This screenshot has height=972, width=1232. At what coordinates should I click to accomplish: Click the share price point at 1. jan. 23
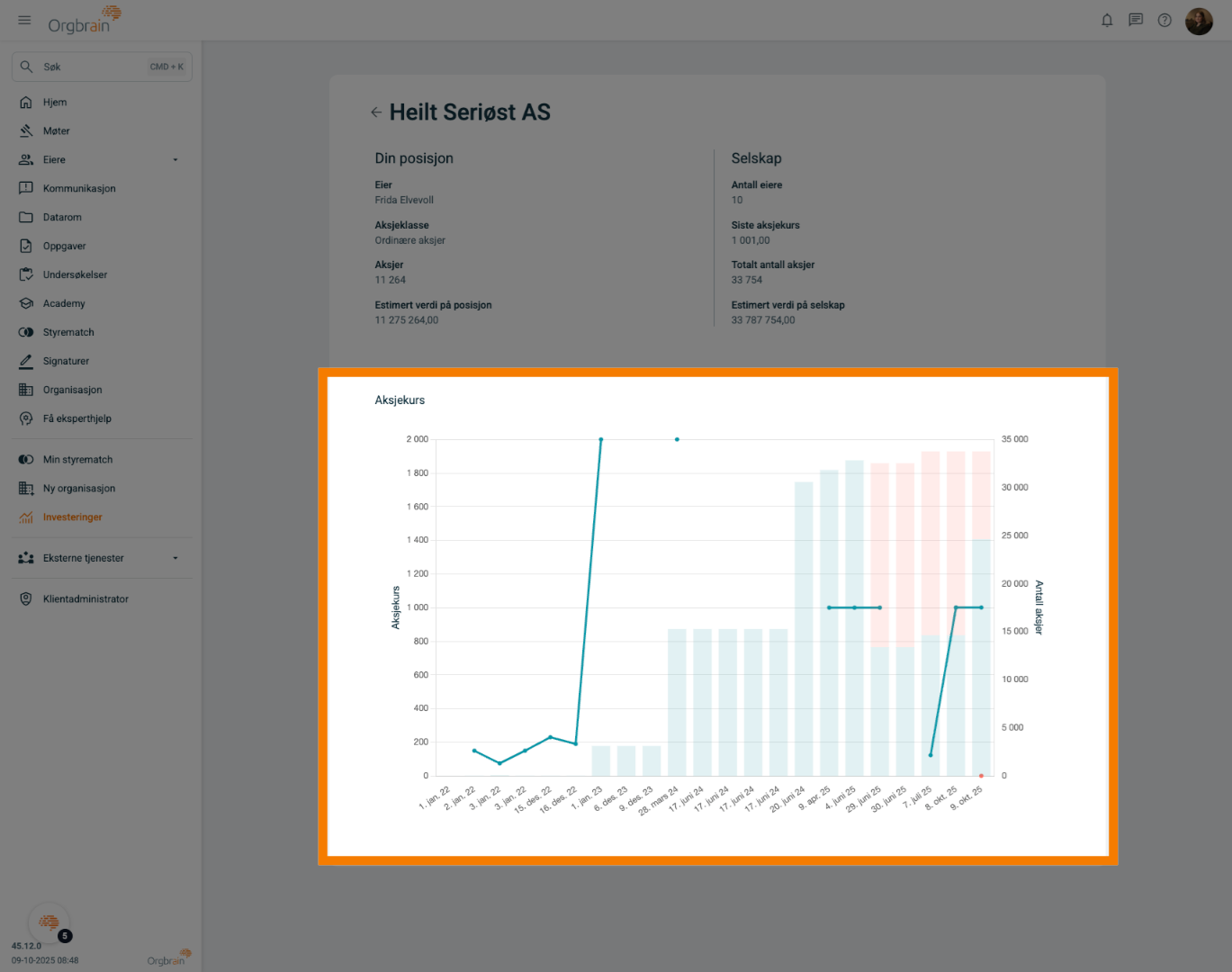[x=601, y=440]
